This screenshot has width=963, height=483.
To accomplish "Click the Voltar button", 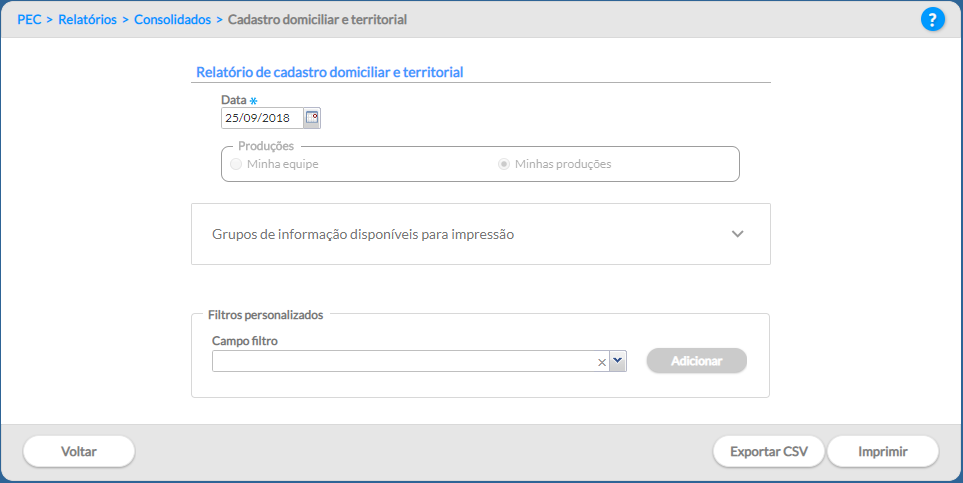I will point(79,451).
